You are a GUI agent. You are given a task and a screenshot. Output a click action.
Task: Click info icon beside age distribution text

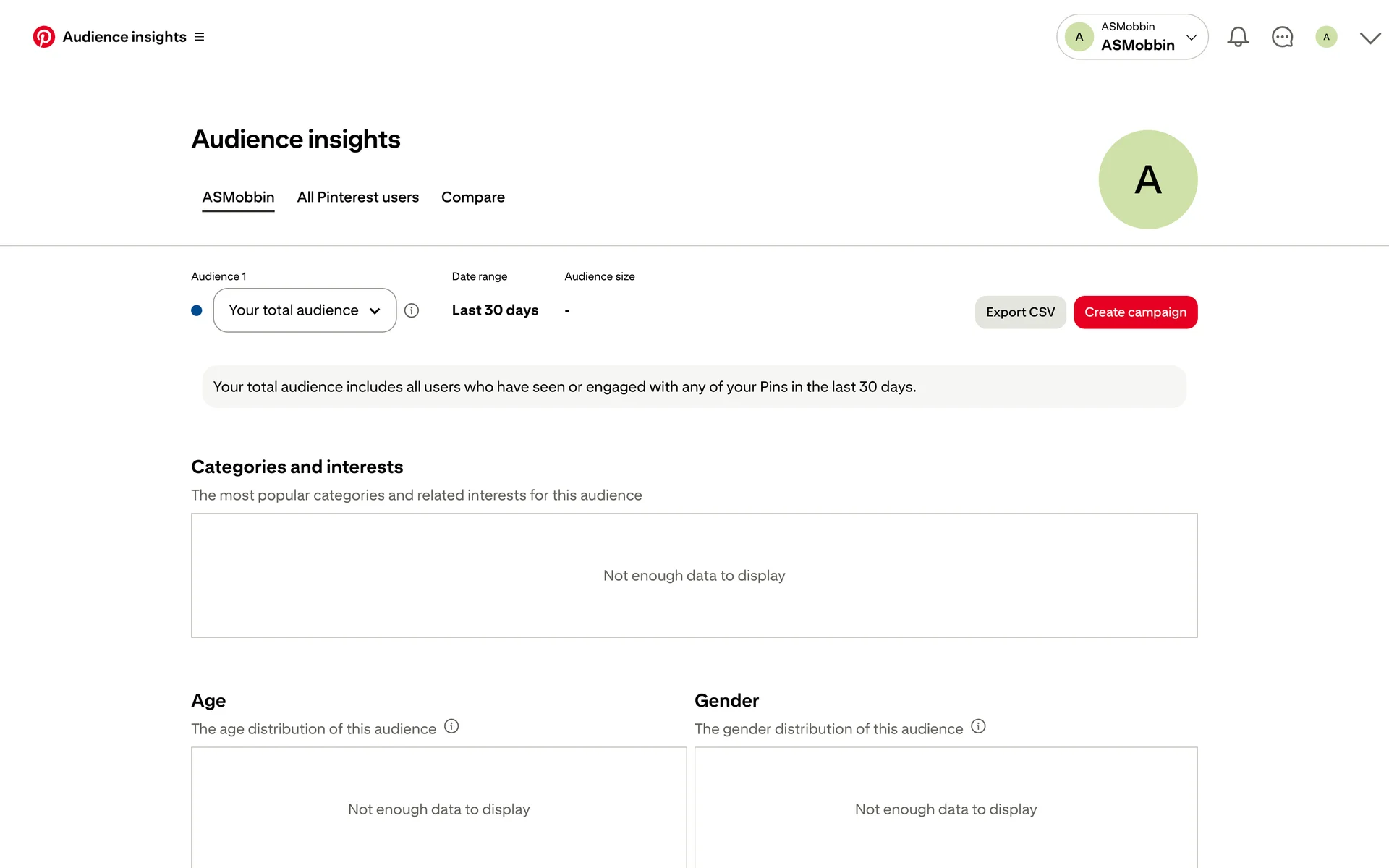[451, 726]
